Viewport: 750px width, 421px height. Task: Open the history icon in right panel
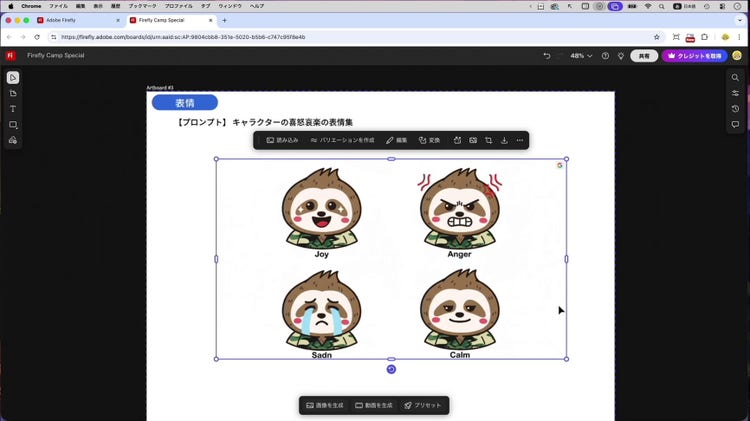[x=735, y=109]
